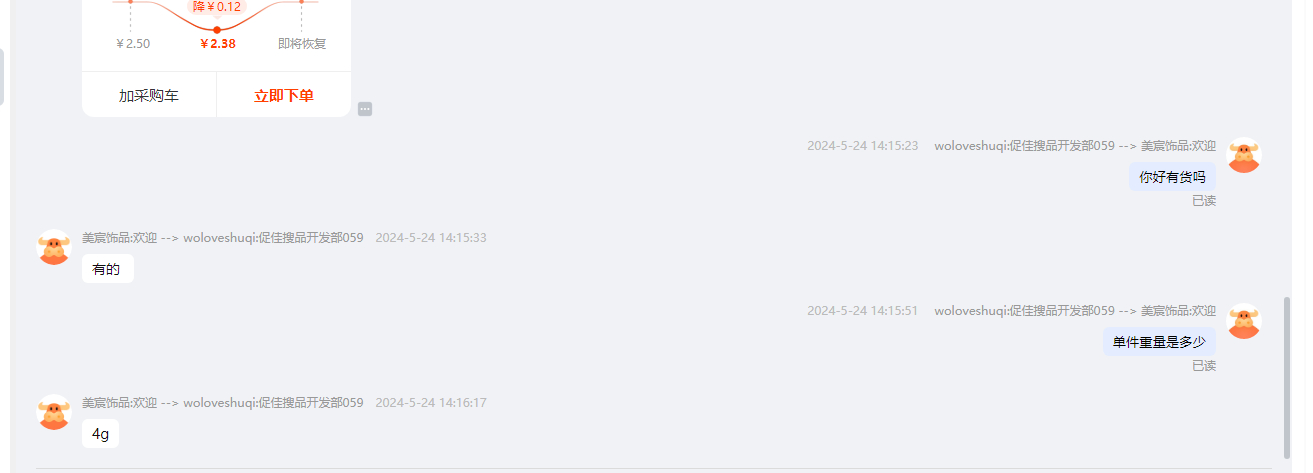Select the 你好有货吗 message bubble
The image size is (1313, 473).
pyautogui.click(x=1172, y=177)
